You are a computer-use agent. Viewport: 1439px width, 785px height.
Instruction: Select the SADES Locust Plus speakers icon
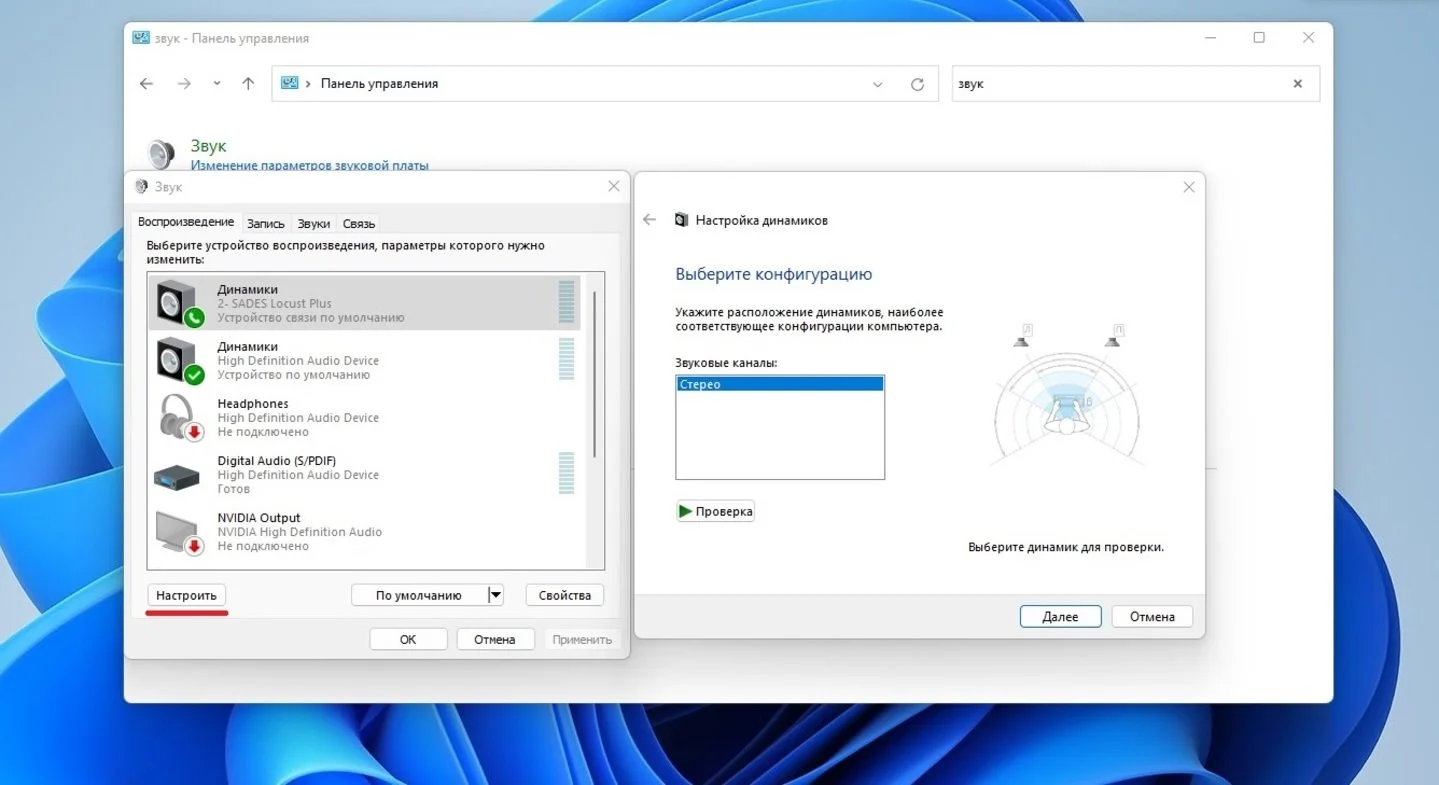(179, 303)
